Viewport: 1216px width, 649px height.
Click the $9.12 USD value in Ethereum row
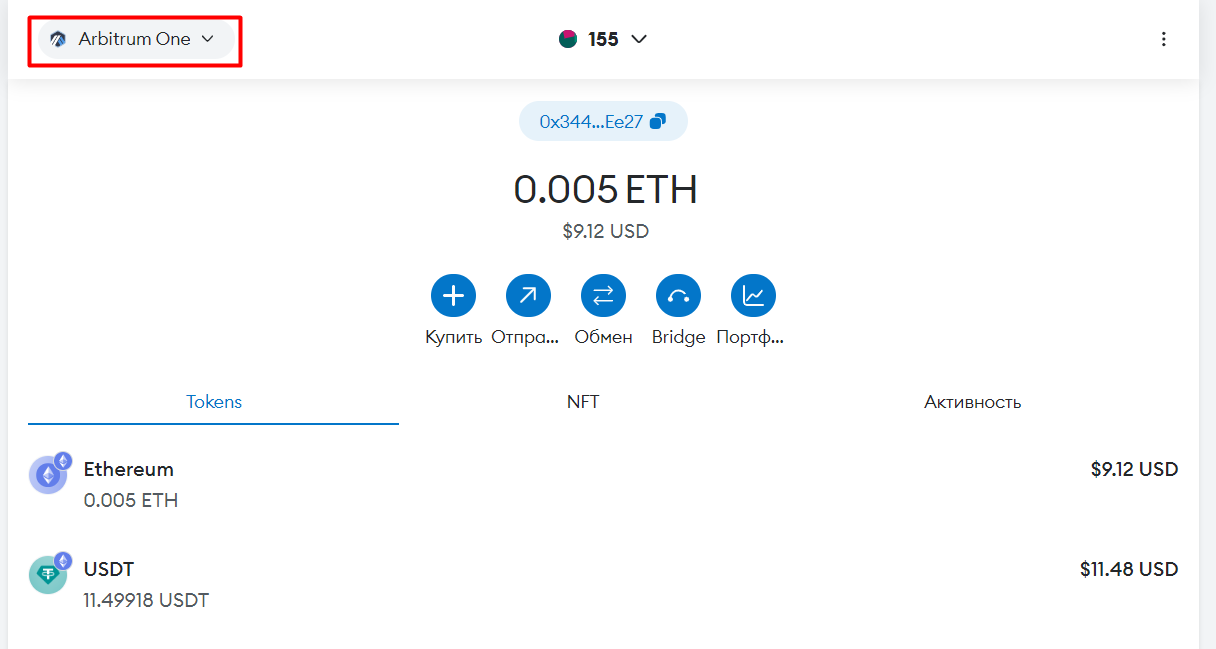tap(1134, 469)
